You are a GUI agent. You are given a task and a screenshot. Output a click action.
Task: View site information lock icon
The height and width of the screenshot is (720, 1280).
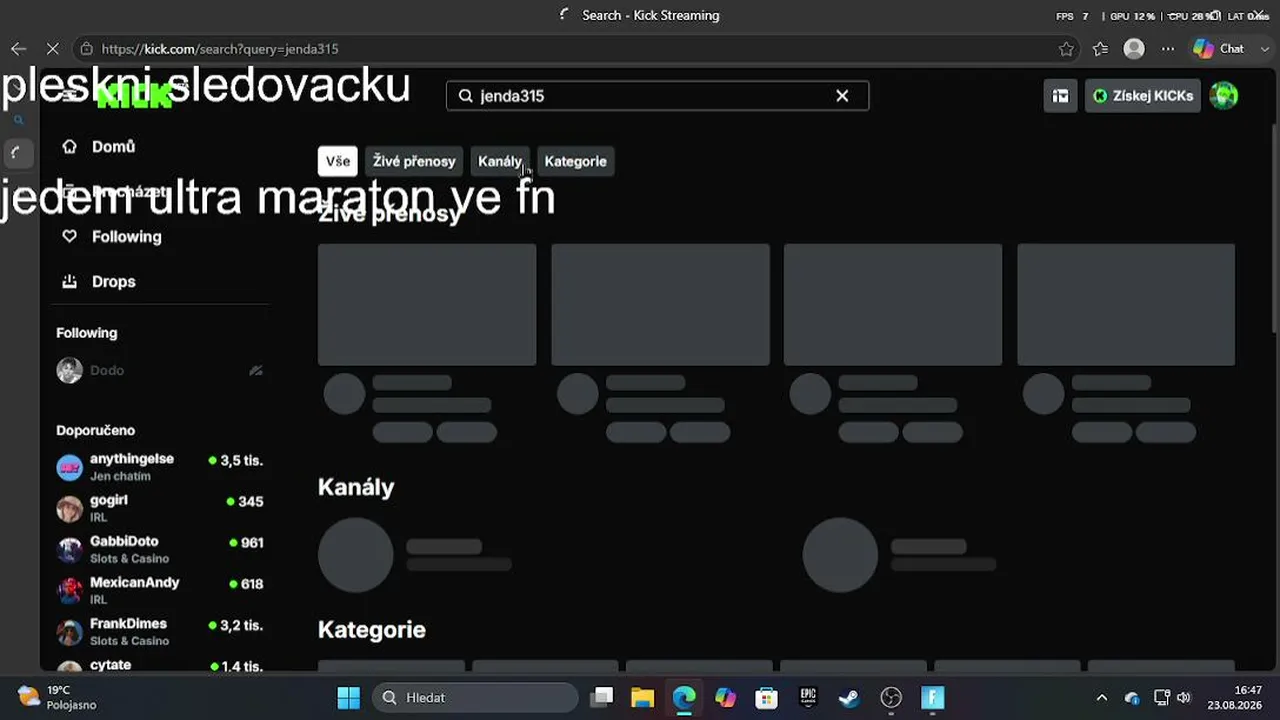[x=87, y=49]
